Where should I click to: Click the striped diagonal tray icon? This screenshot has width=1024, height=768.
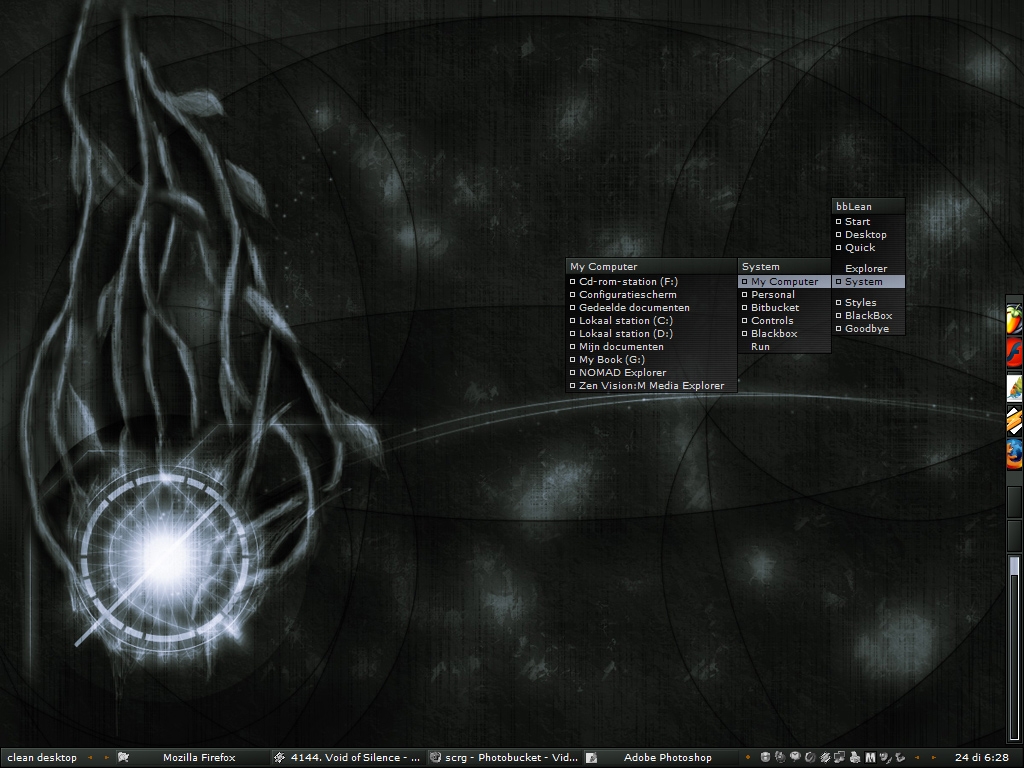pos(825,758)
